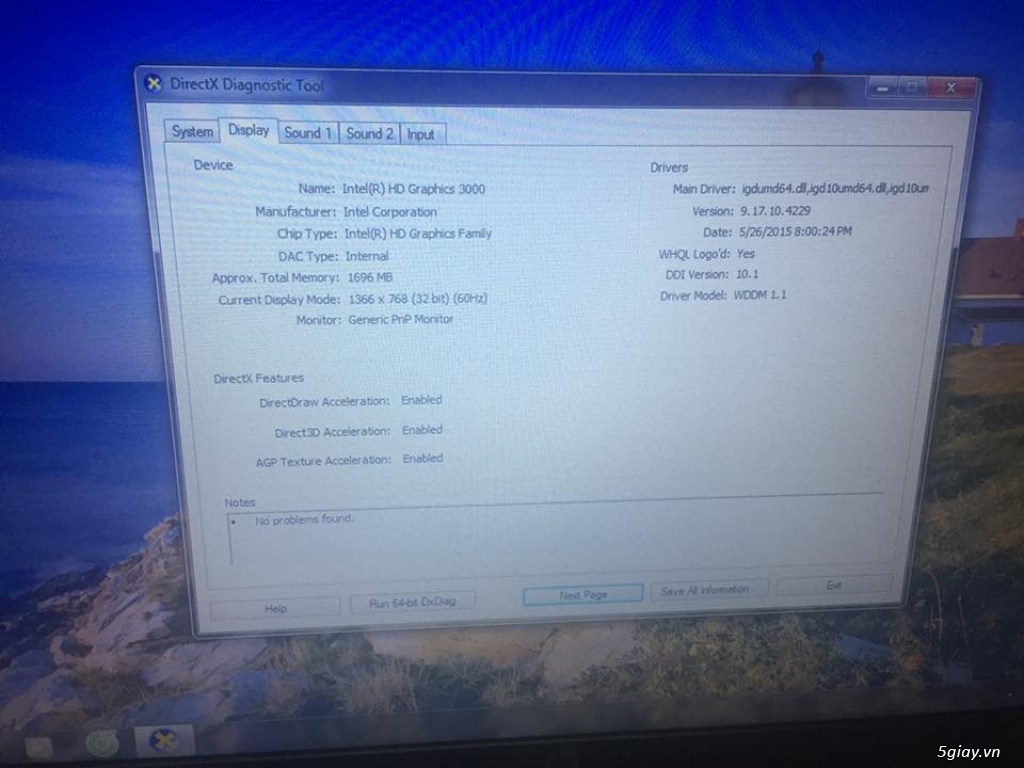1024x768 pixels.
Task: Select the DirectX Diagnostic Tool taskbar button
Action: click(163, 741)
